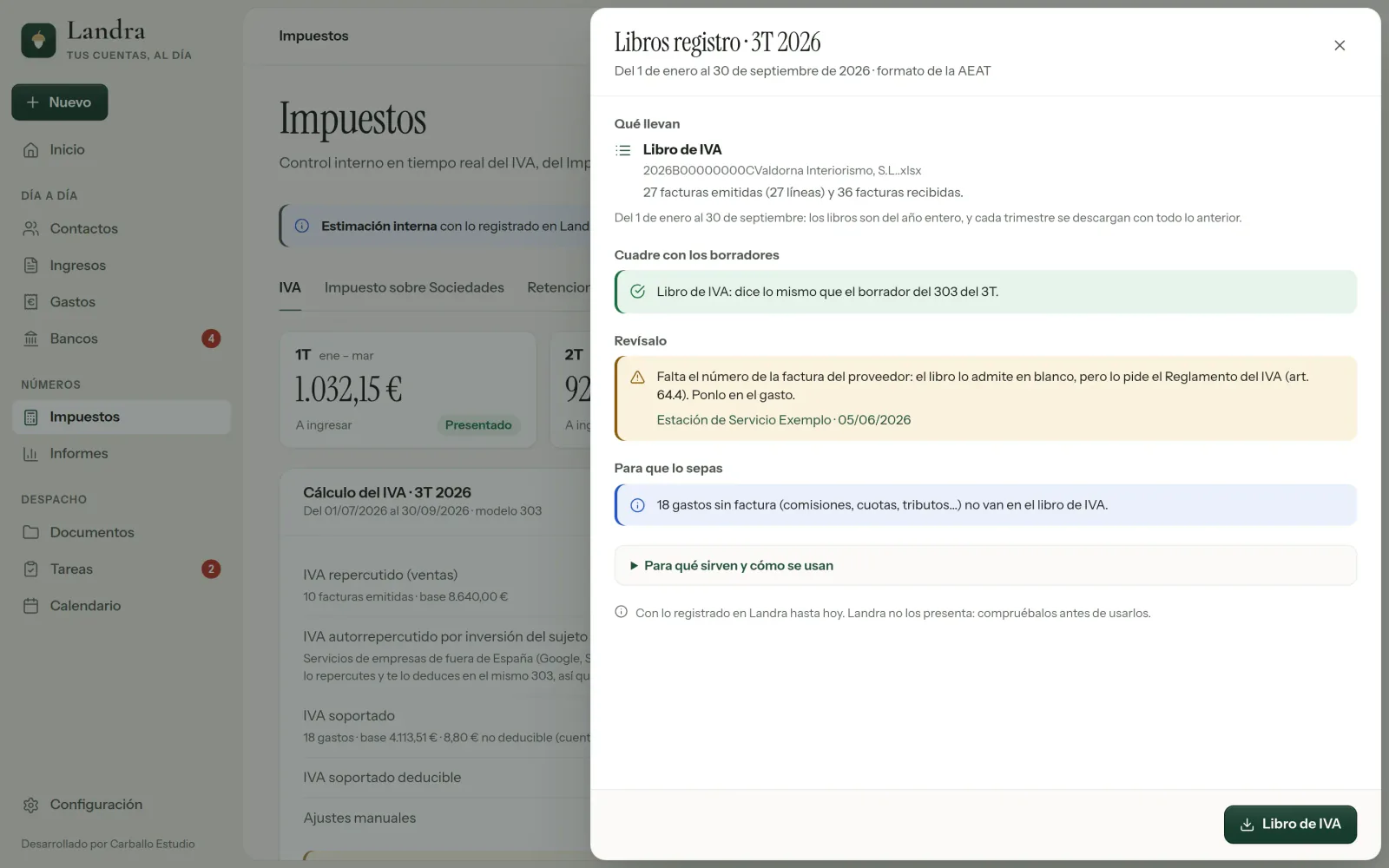Viewport: 1389px width, 868px height.
Task: Click the Documentos folder icon
Action: tap(31, 533)
